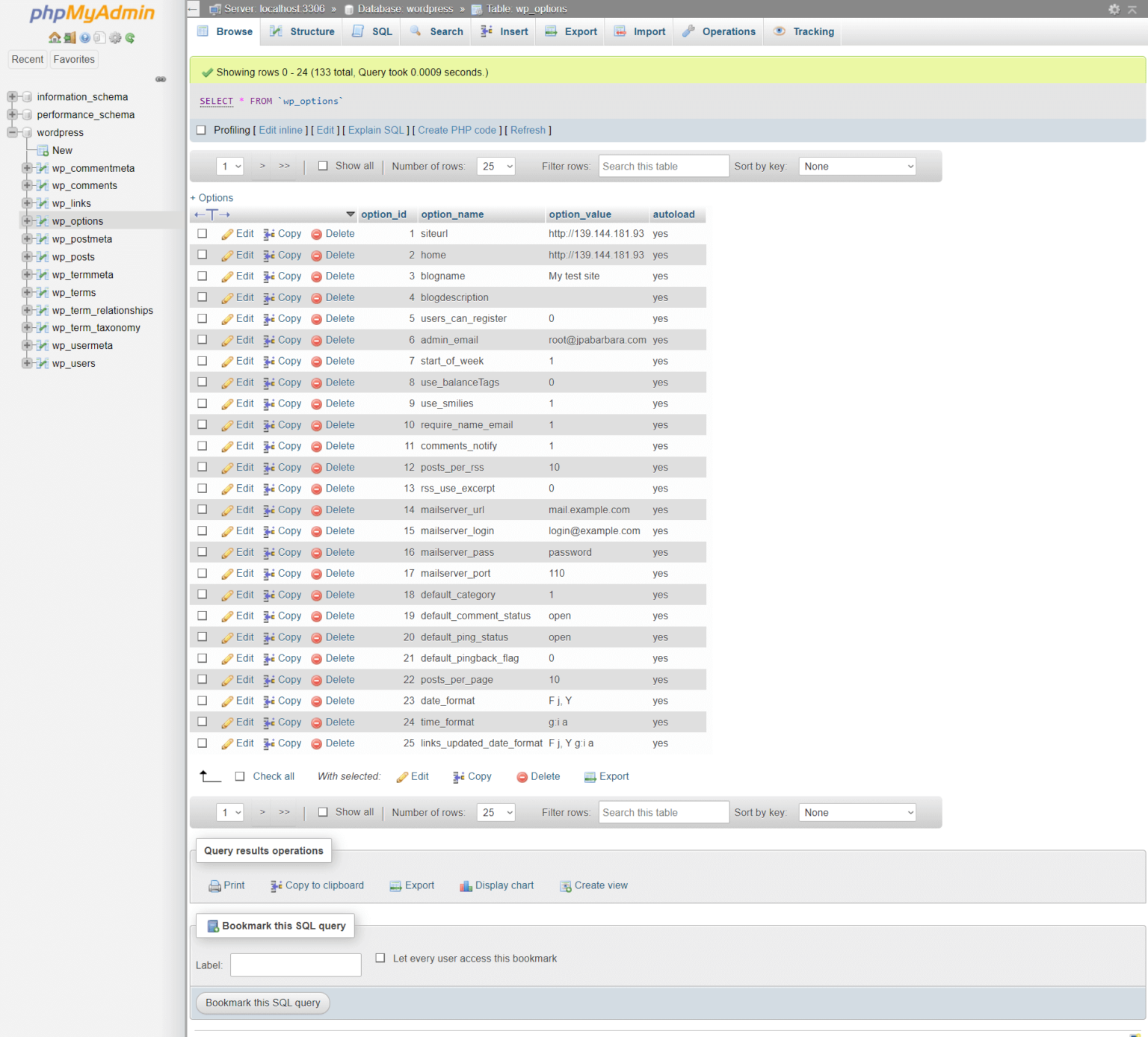The image size is (1148, 1037).
Task: Open the top Sort by key dropdown
Action: [857, 167]
